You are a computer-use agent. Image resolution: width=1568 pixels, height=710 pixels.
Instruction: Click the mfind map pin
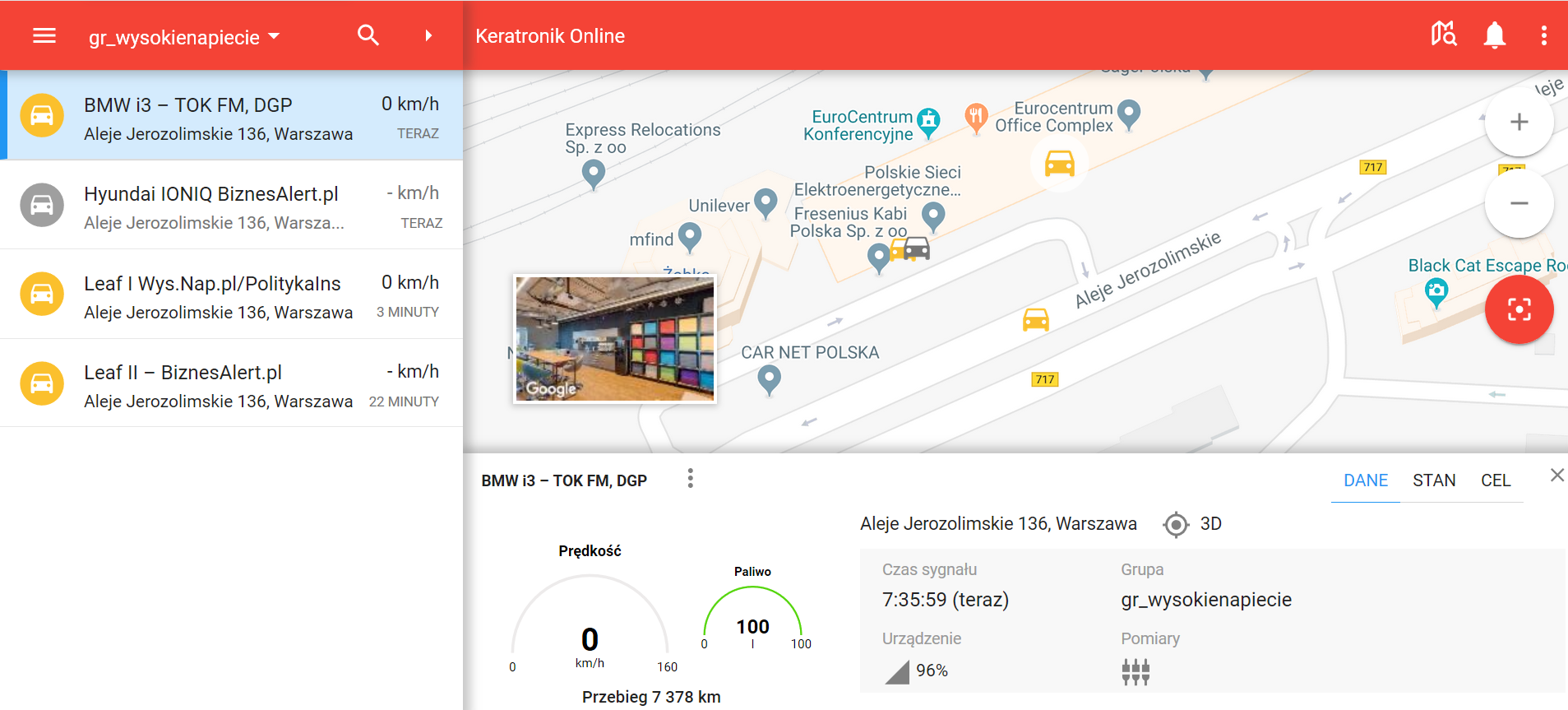[690, 237]
